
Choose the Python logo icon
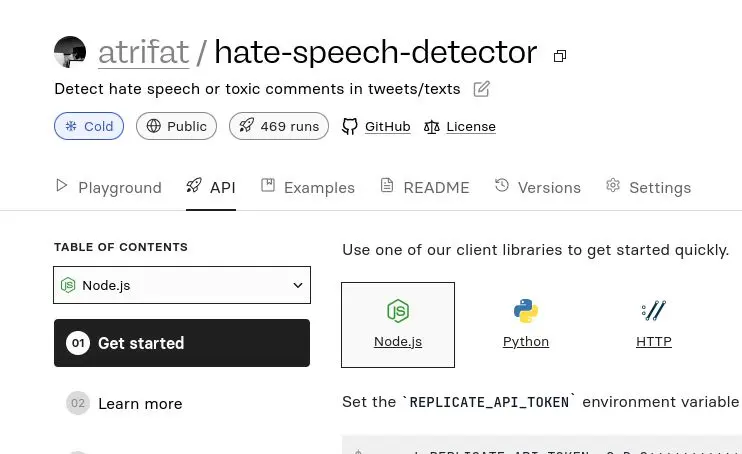click(x=526, y=311)
